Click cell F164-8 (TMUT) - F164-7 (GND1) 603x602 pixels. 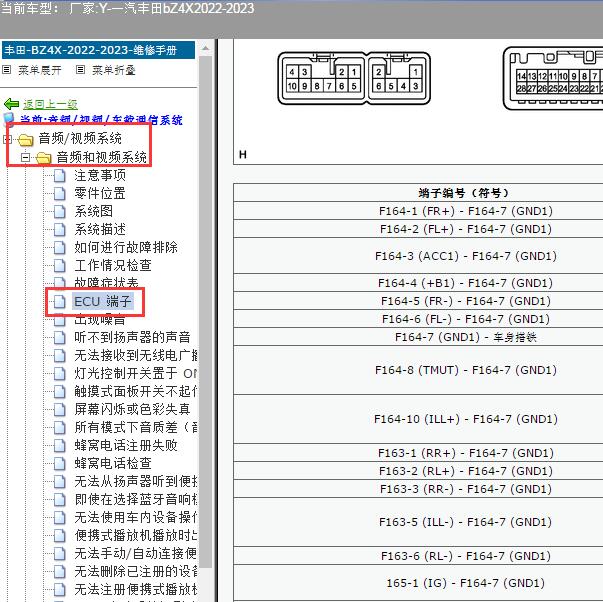click(x=418, y=370)
